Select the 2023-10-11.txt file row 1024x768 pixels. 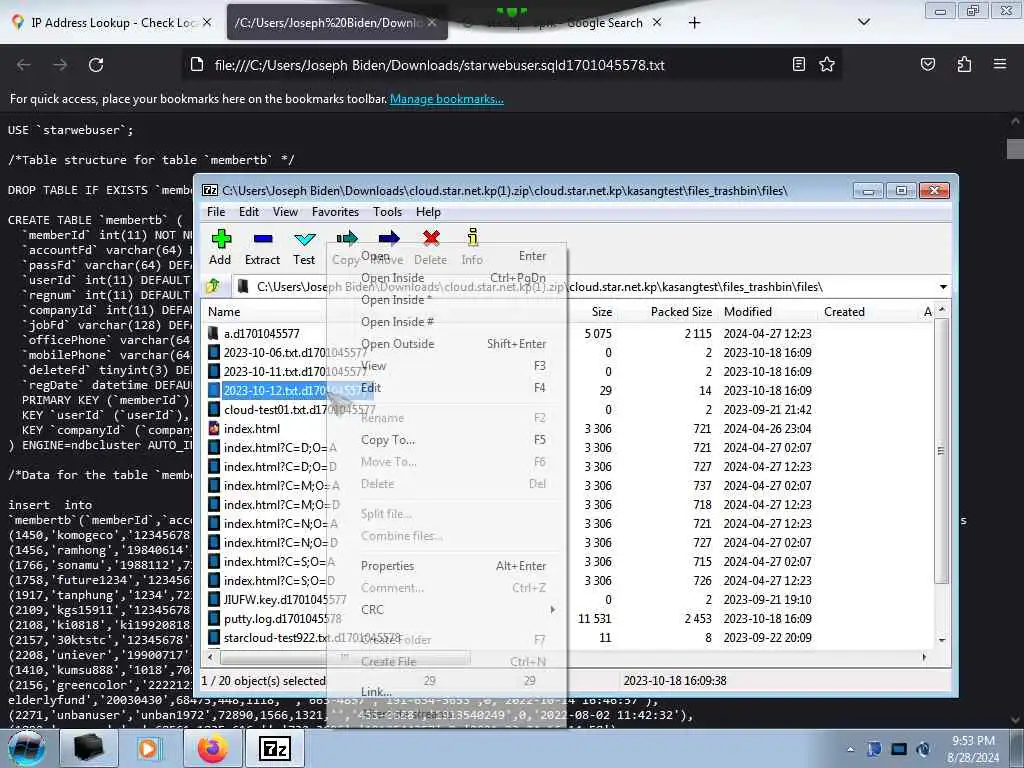295,372
